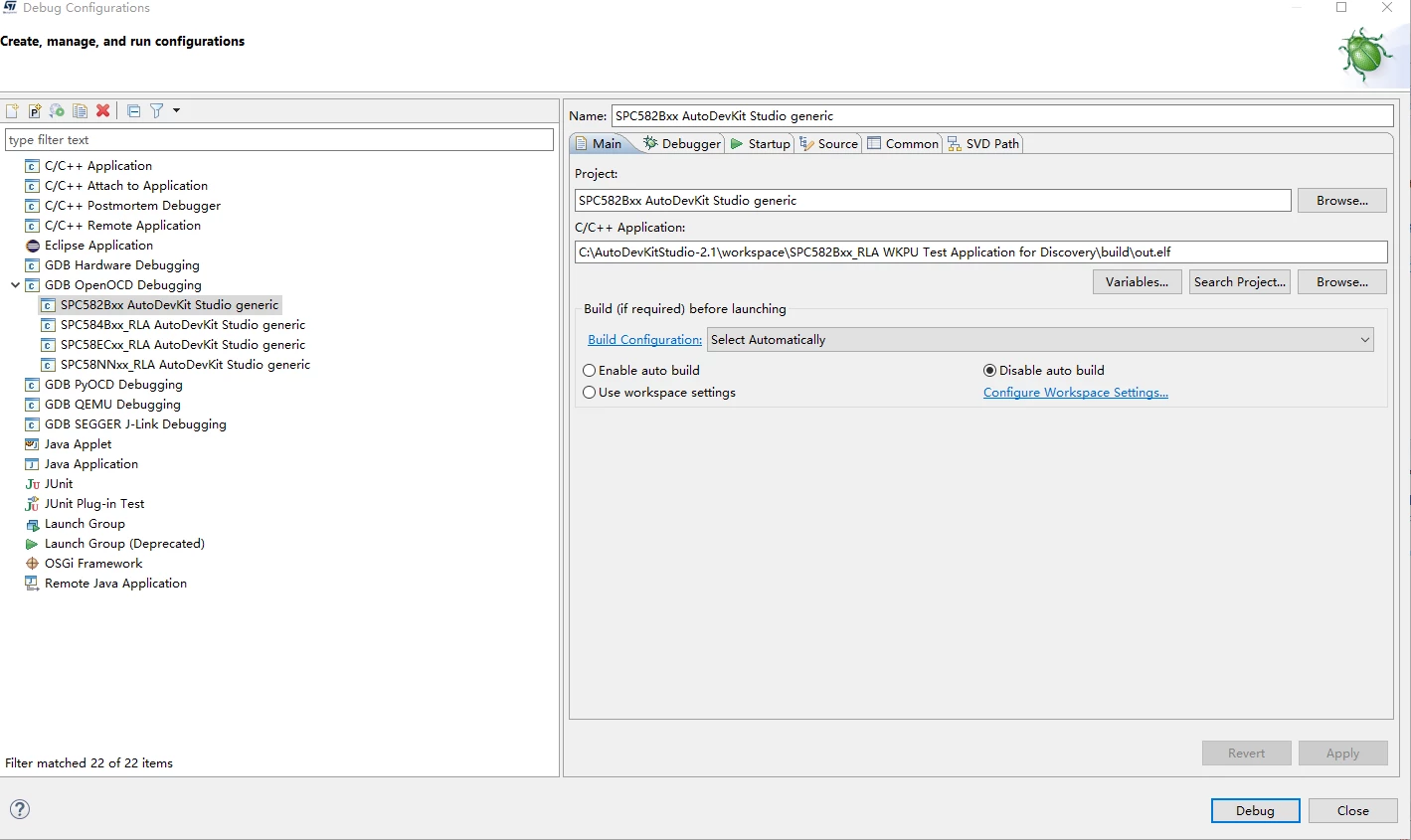Click New launch configuration icon
The height and width of the screenshot is (840, 1411).
12,110
